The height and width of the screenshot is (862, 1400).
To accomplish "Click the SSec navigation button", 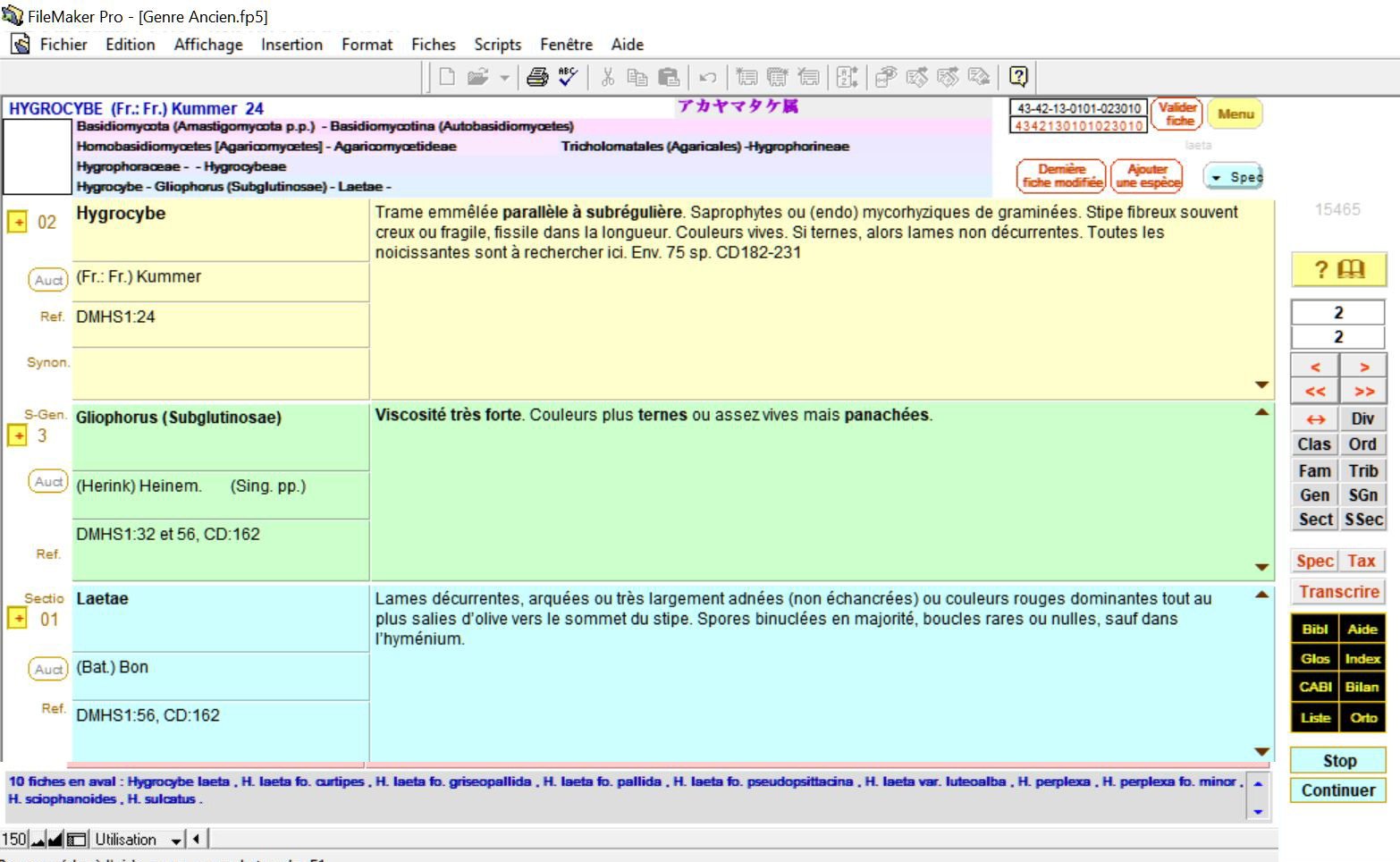I will (x=1363, y=519).
